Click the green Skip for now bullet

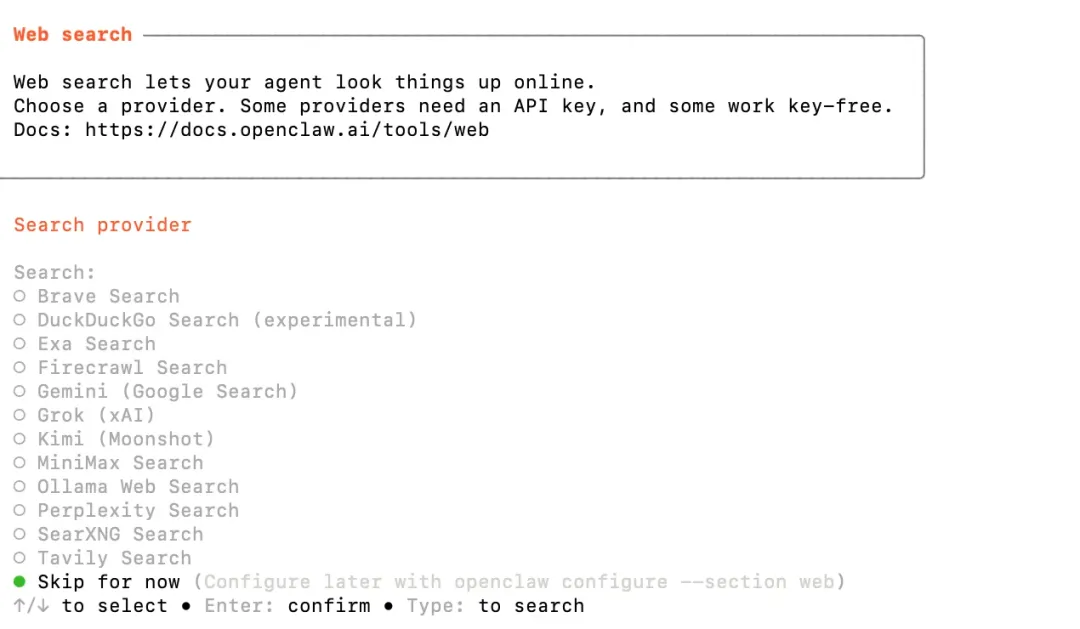[19, 582]
